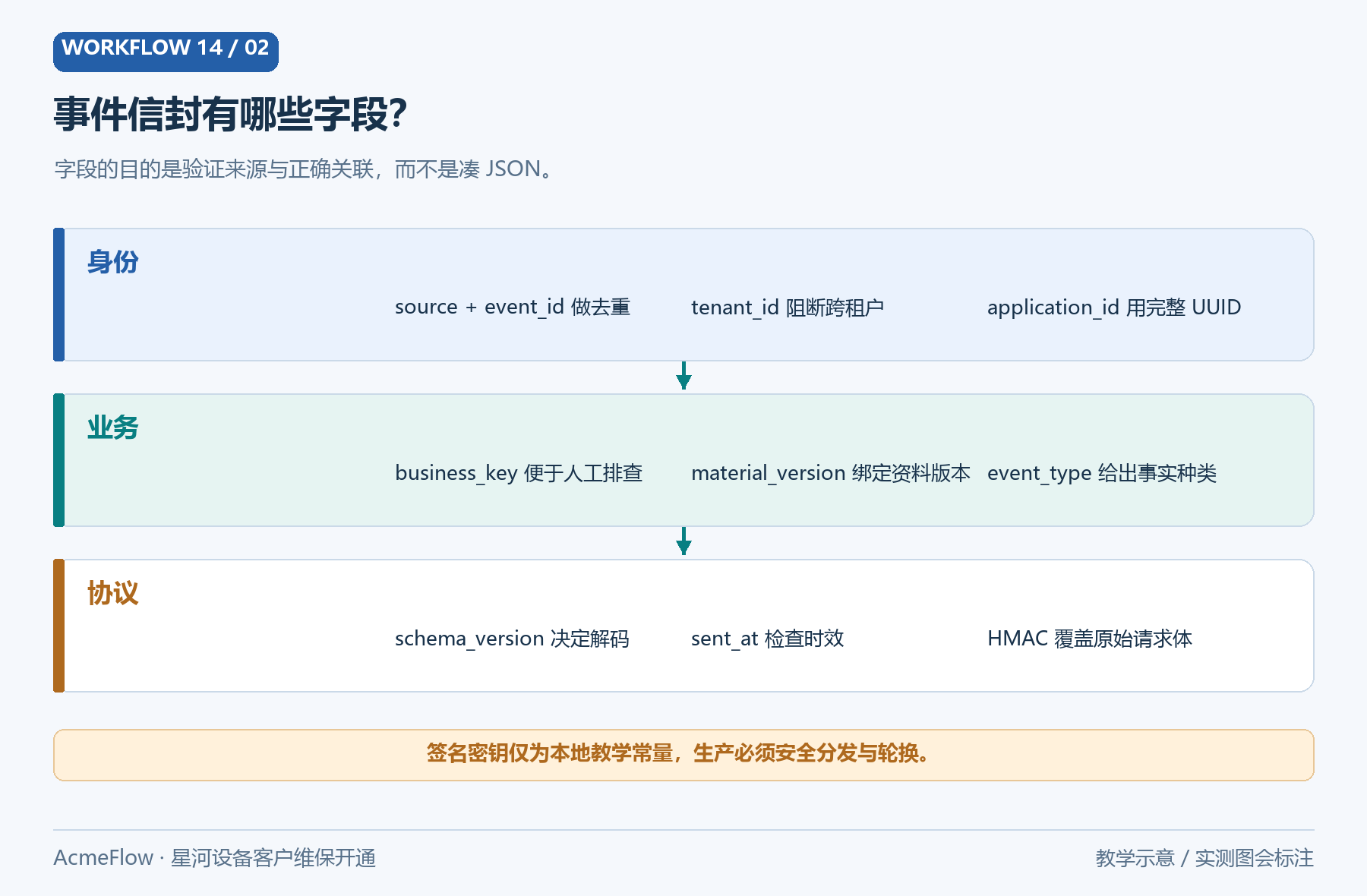This screenshot has height=896, width=1367.
Task: Select the 身份 section label
Action: click(113, 262)
